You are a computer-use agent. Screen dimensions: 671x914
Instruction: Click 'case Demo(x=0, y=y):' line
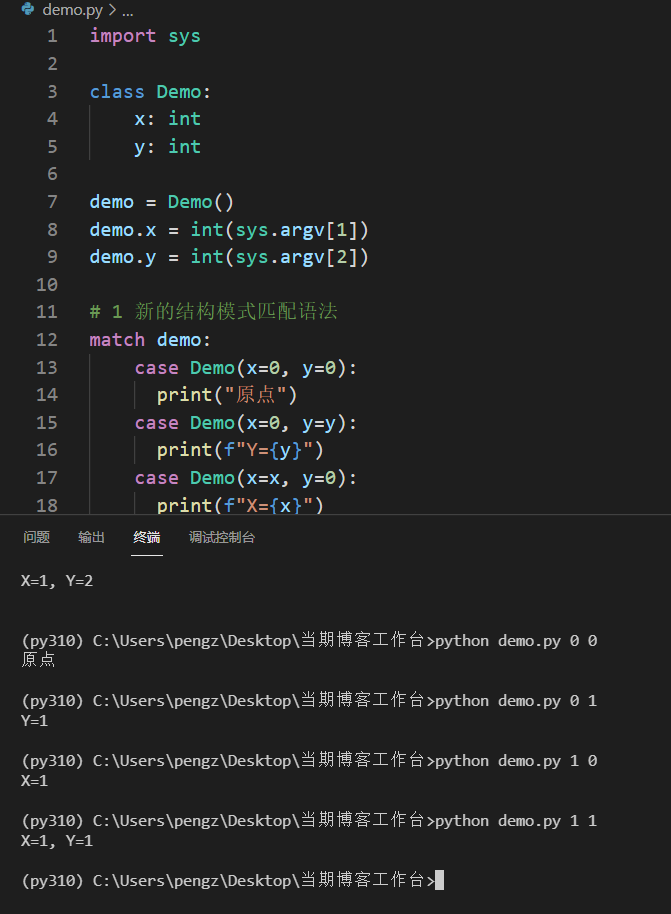[x=245, y=423]
